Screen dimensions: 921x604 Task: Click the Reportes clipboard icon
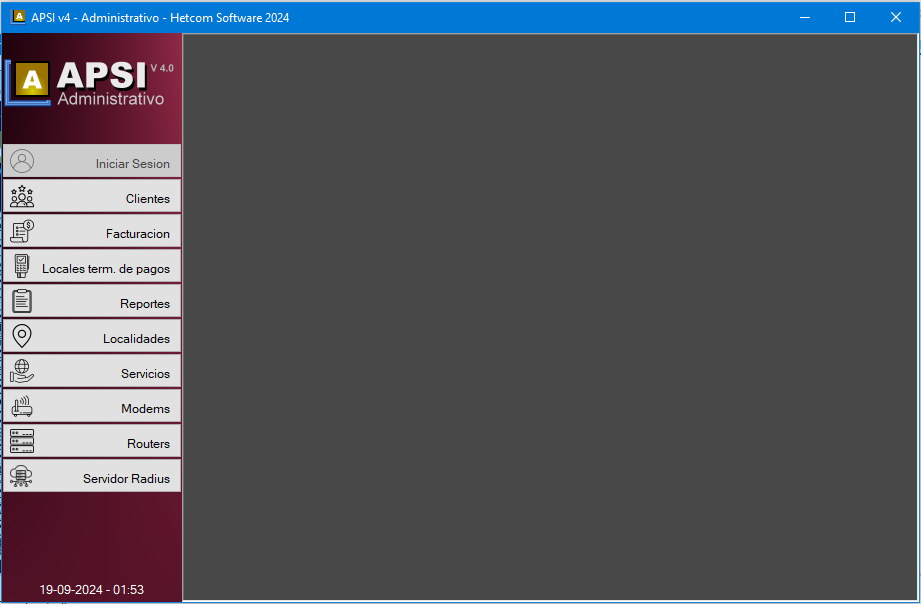[22, 302]
